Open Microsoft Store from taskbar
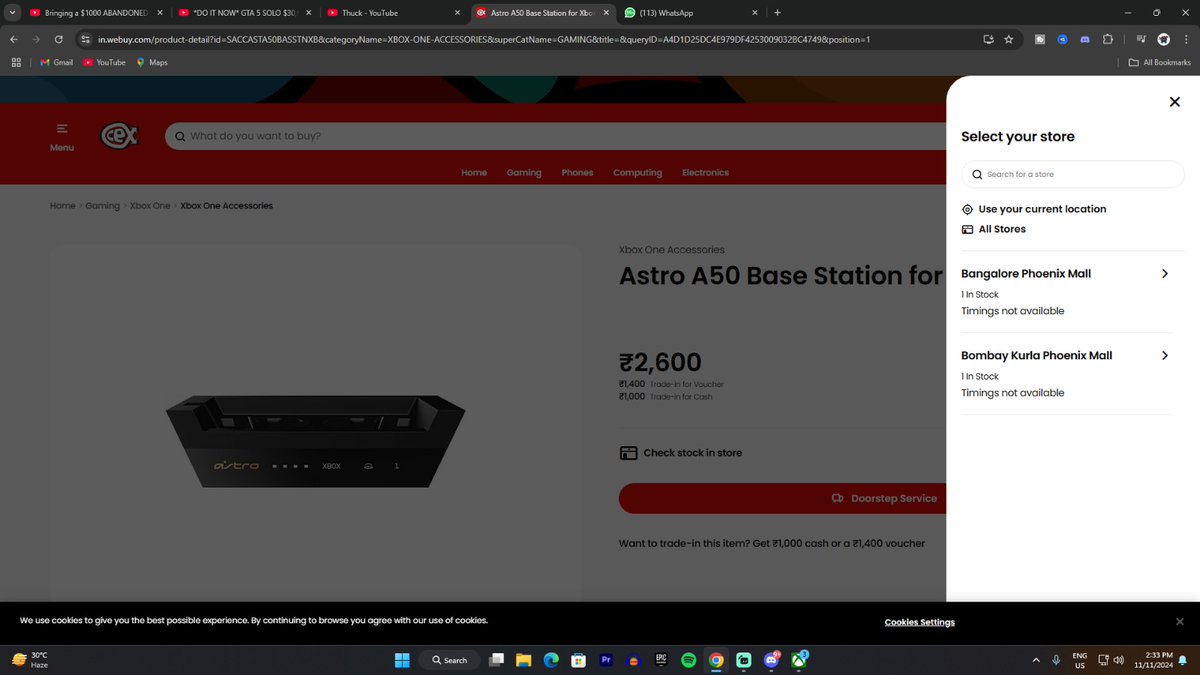Screen dimensions: 1200x675 [578, 660]
